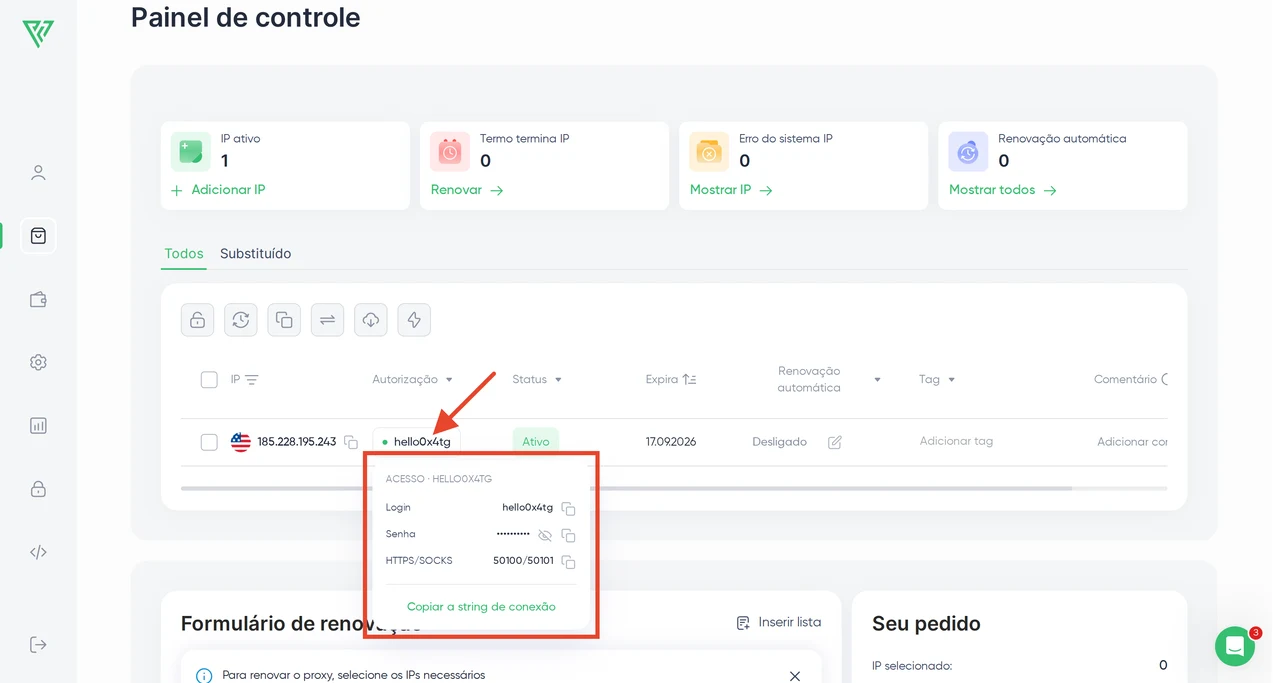Image resolution: width=1280 pixels, height=683 pixels.
Task: Expand the Autorização column dropdown
Action: (x=449, y=380)
